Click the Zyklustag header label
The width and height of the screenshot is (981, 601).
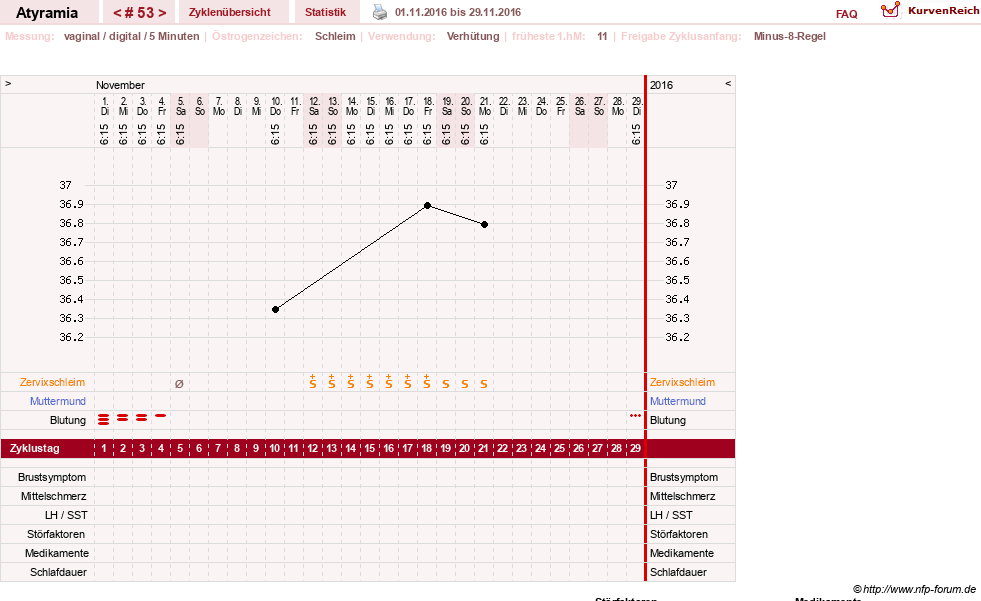pos(34,448)
